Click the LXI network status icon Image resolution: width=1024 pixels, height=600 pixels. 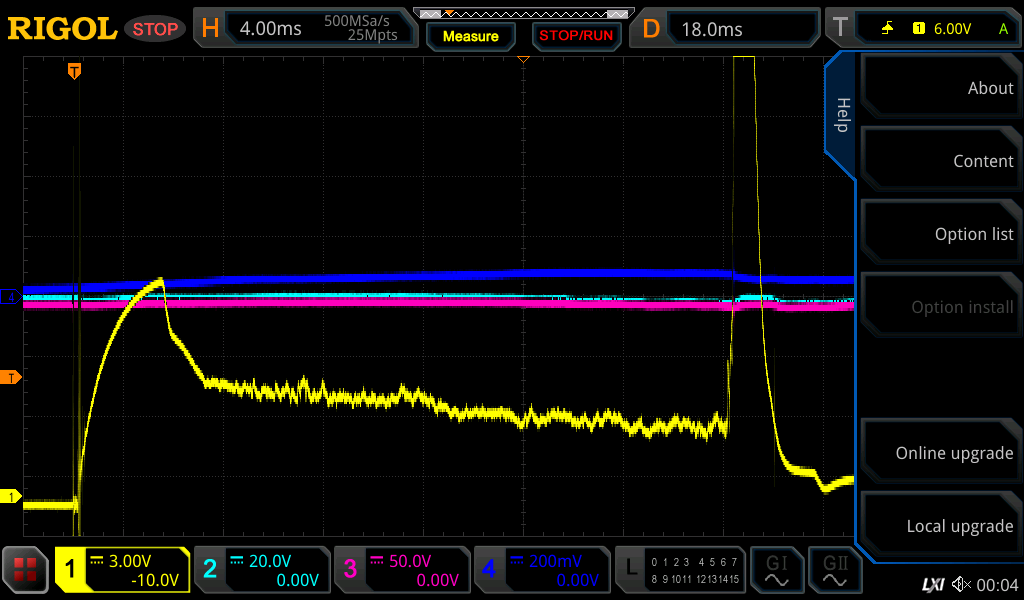932,584
